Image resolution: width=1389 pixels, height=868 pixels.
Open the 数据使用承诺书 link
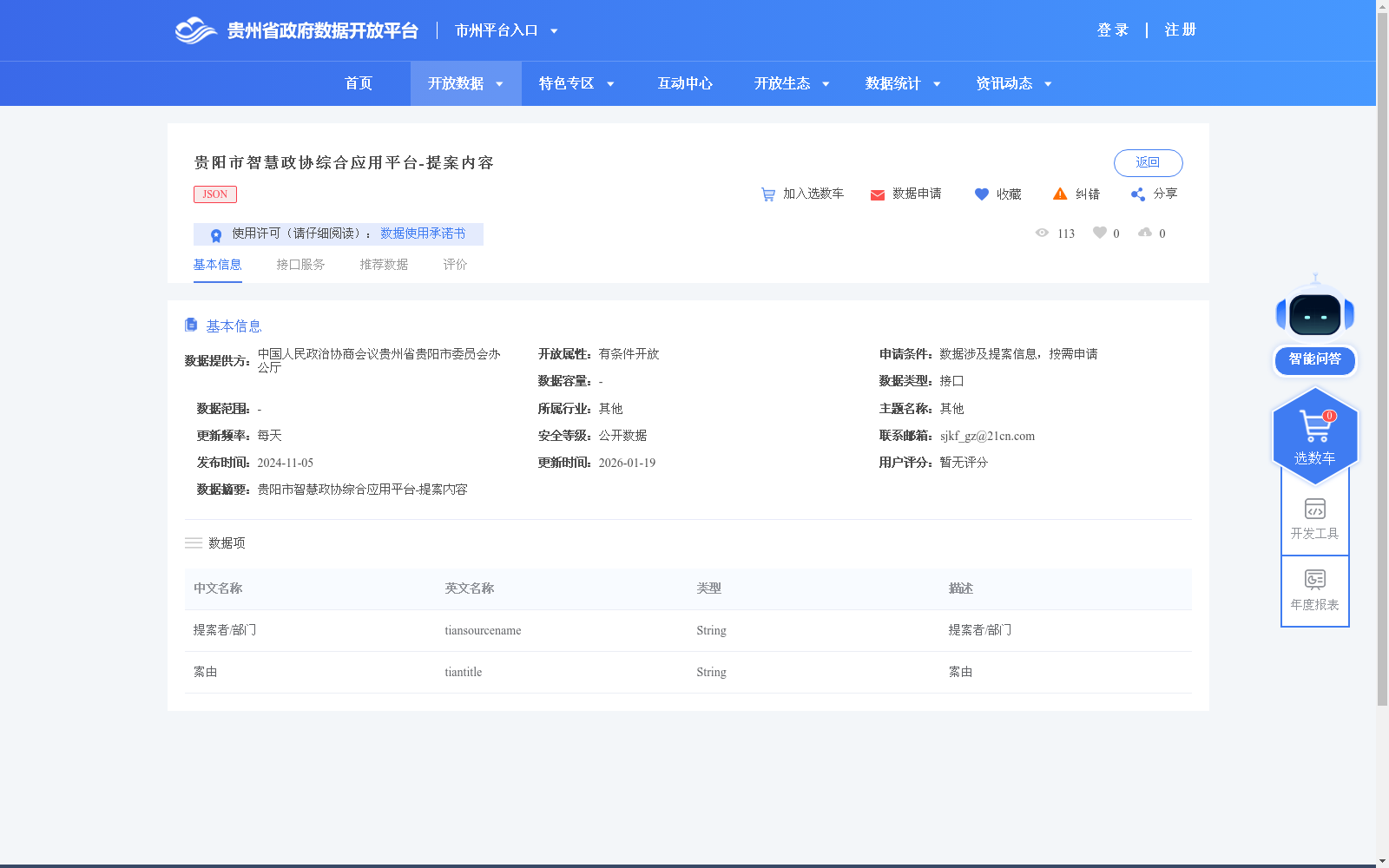[423, 233]
